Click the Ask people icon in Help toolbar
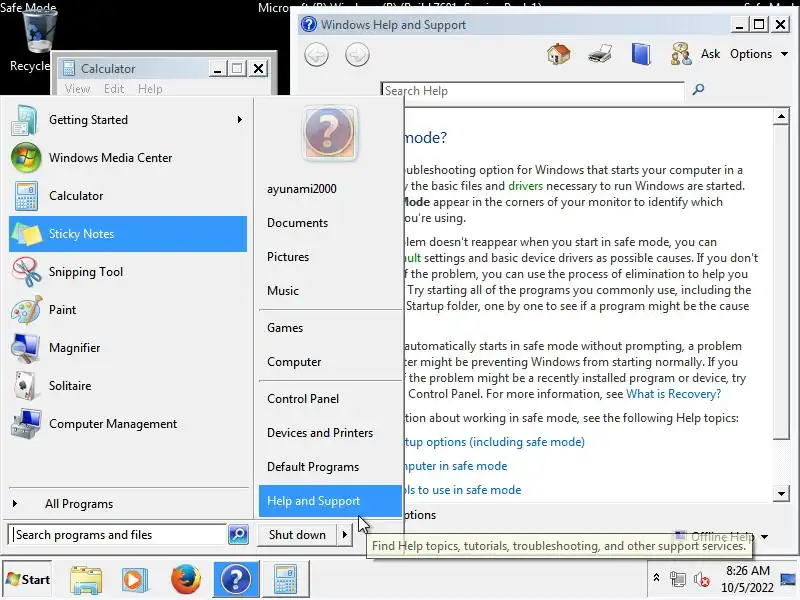This screenshot has width=800, height=600. point(681,54)
